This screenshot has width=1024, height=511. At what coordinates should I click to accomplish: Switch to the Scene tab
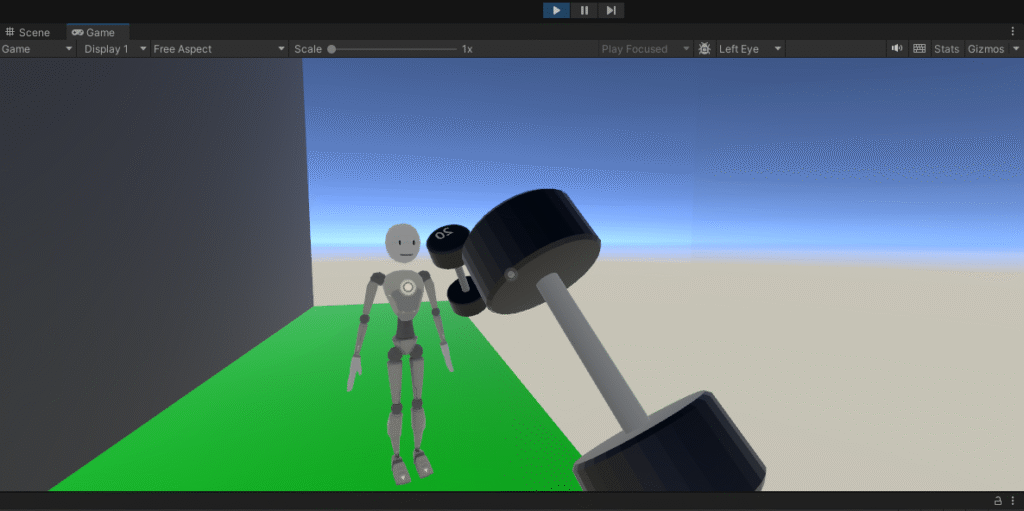(27, 33)
